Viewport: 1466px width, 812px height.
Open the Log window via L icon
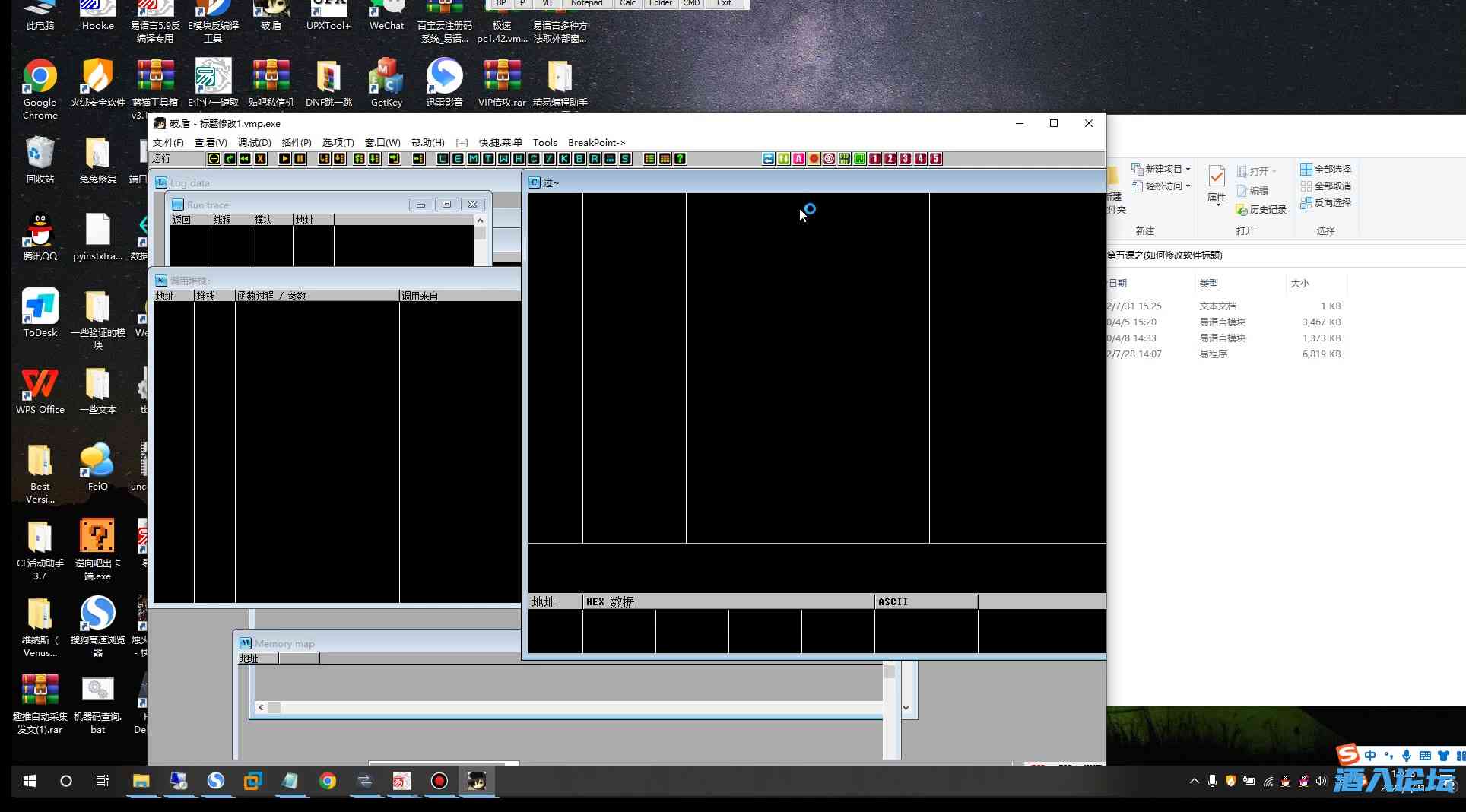coord(443,159)
